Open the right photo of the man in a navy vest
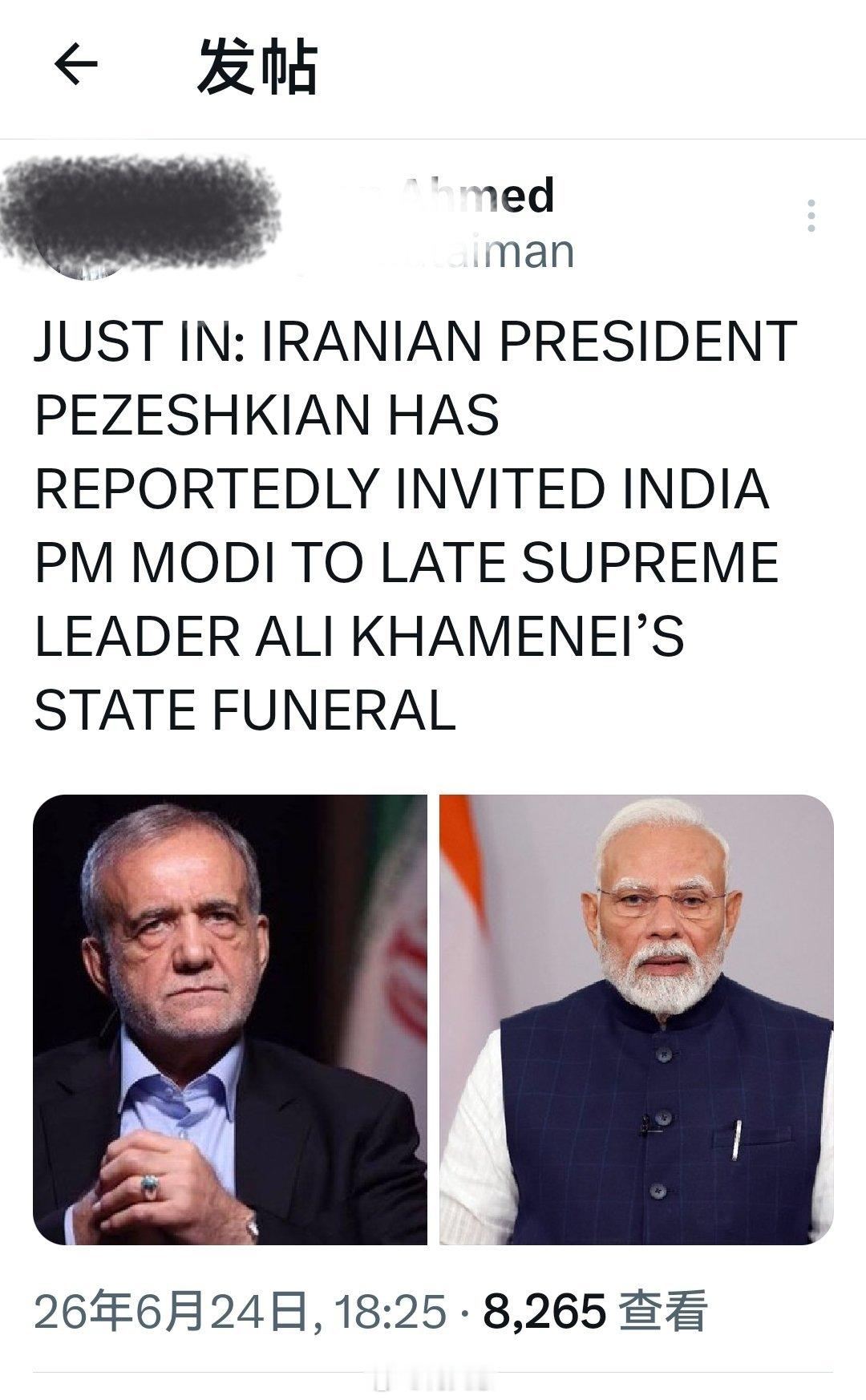866x1400 pixels. (637, 1019)
